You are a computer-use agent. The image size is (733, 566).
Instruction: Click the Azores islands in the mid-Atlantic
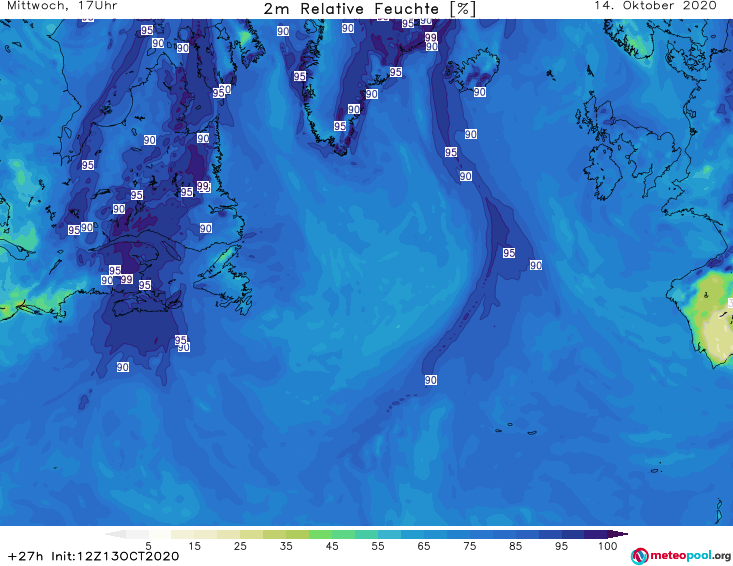[517, 429]
